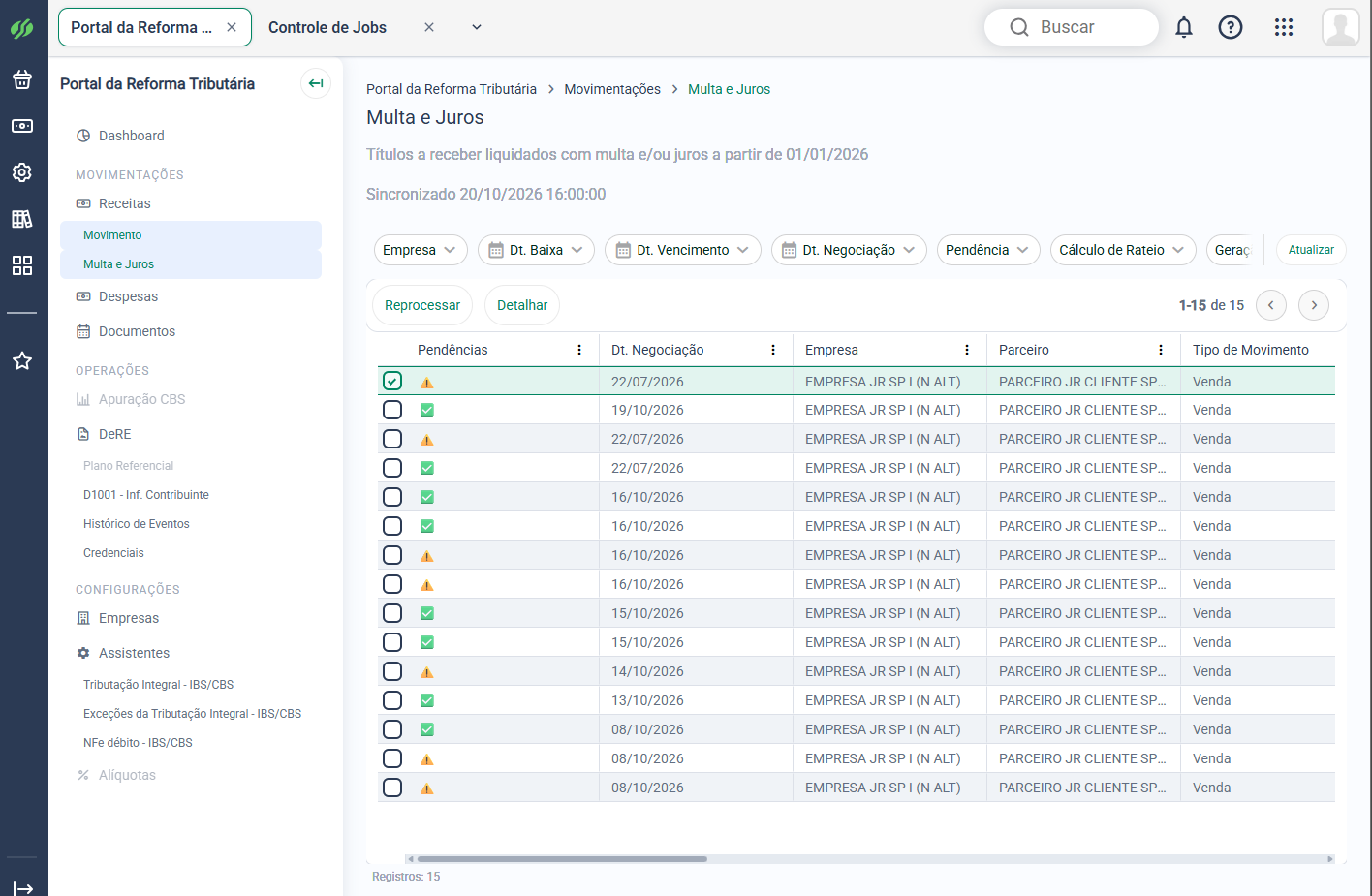Click the Reprocessar button
Image resolution: width=1372 pixels, height=896 pixels.
point(422,305)
